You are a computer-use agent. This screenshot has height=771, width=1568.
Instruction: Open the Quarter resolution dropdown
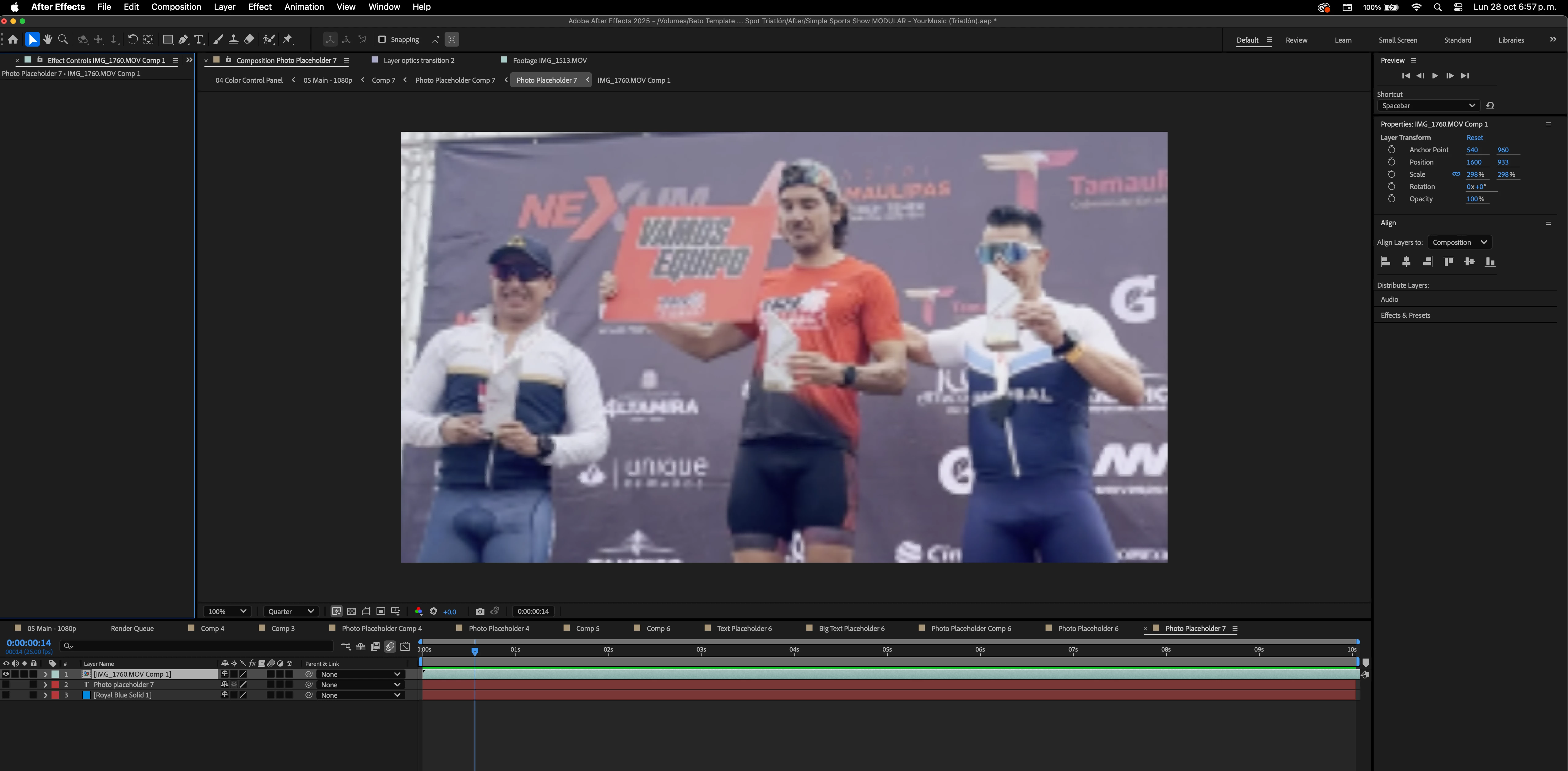(x=290, y=611)
